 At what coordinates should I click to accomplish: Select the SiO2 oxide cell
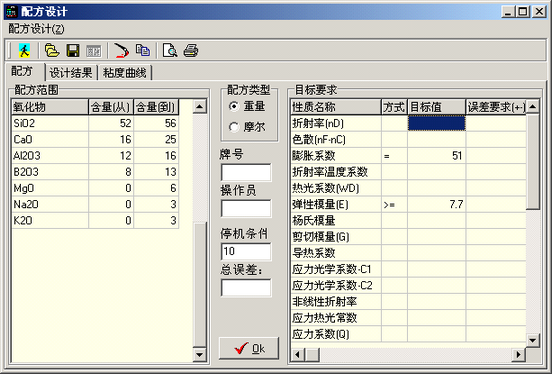(50, 123)
